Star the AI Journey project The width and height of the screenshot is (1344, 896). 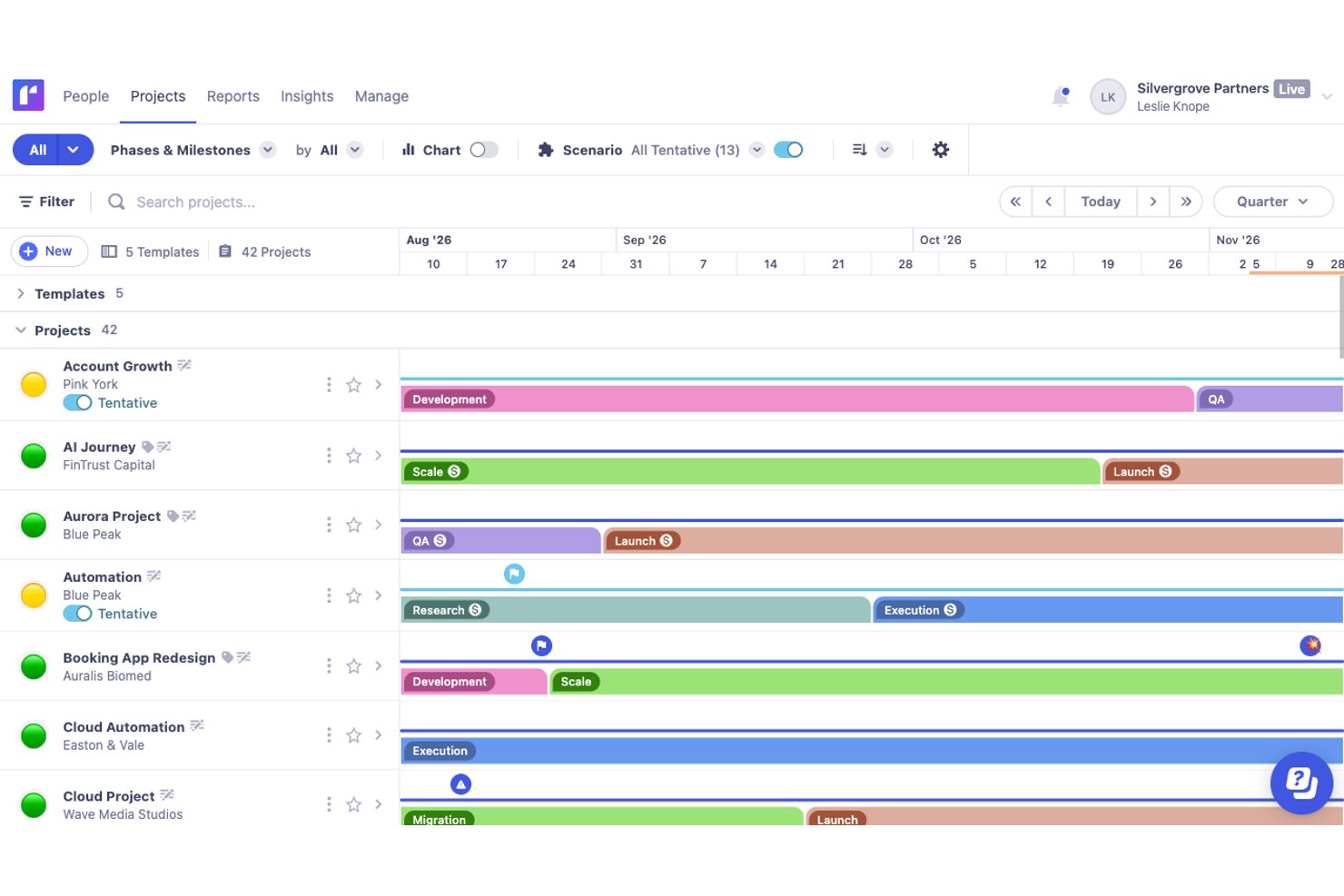[354, 456]
